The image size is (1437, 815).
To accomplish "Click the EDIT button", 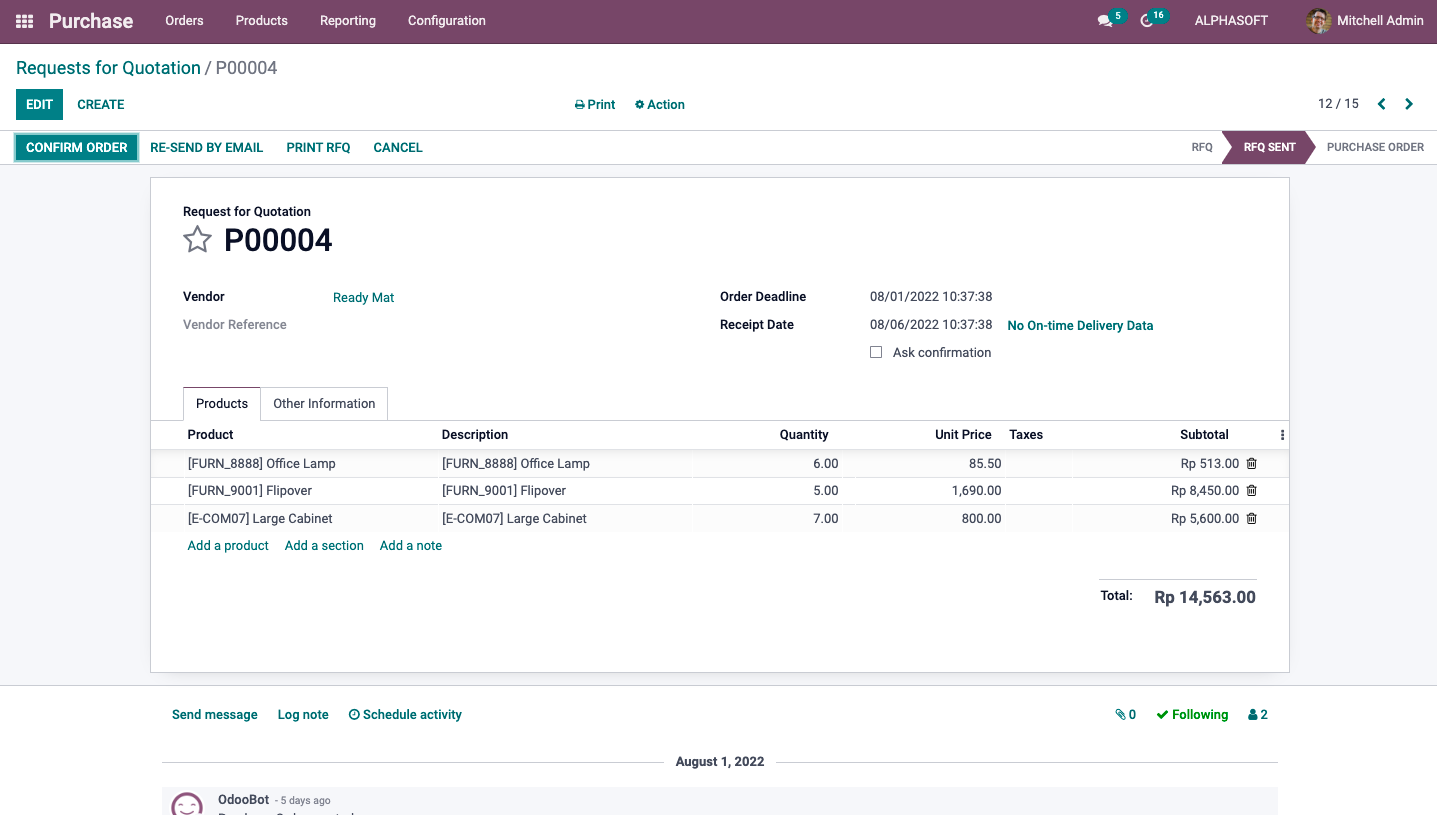I will [40, 105].
